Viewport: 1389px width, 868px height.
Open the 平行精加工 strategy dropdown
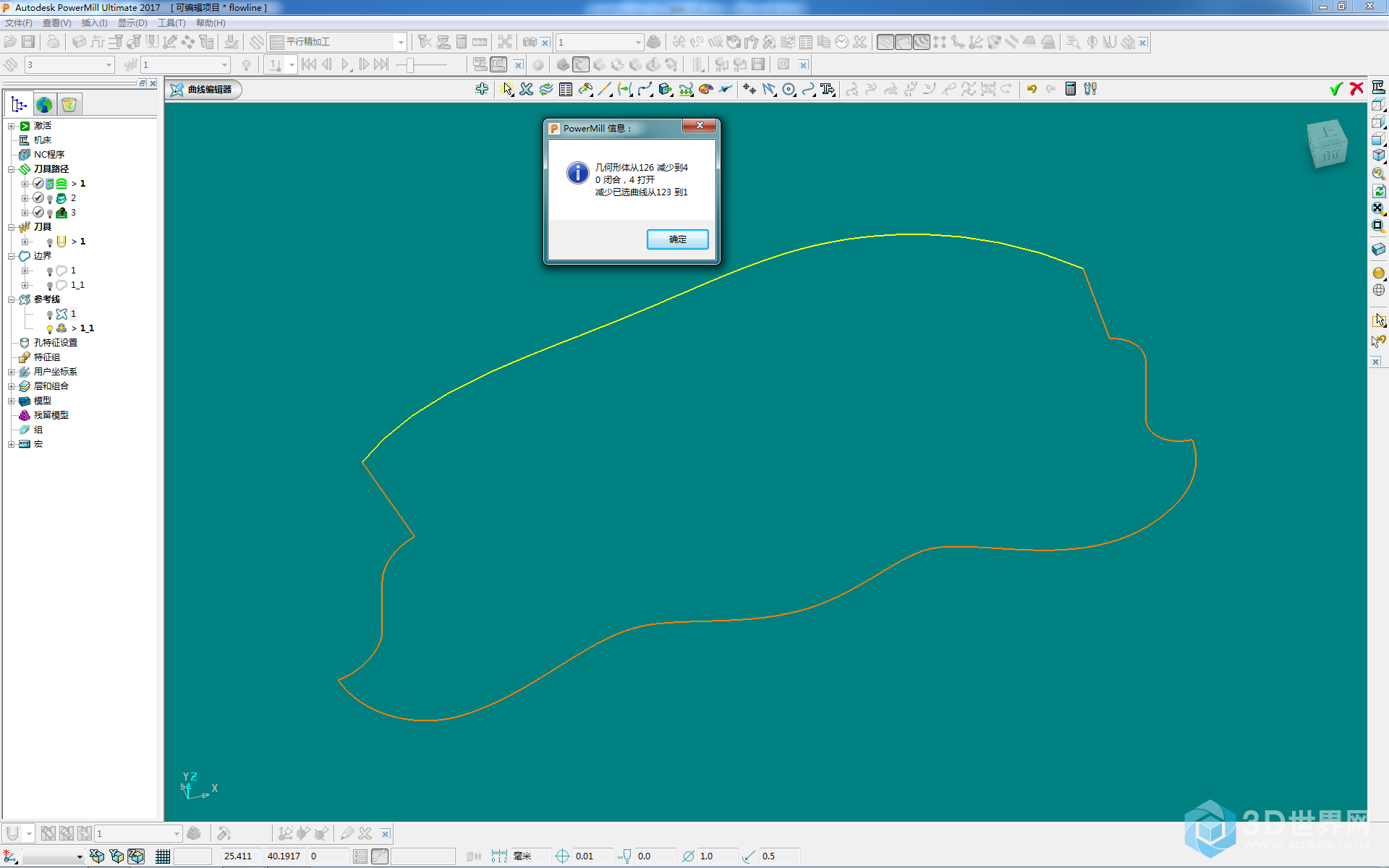(x=401, y=42)
